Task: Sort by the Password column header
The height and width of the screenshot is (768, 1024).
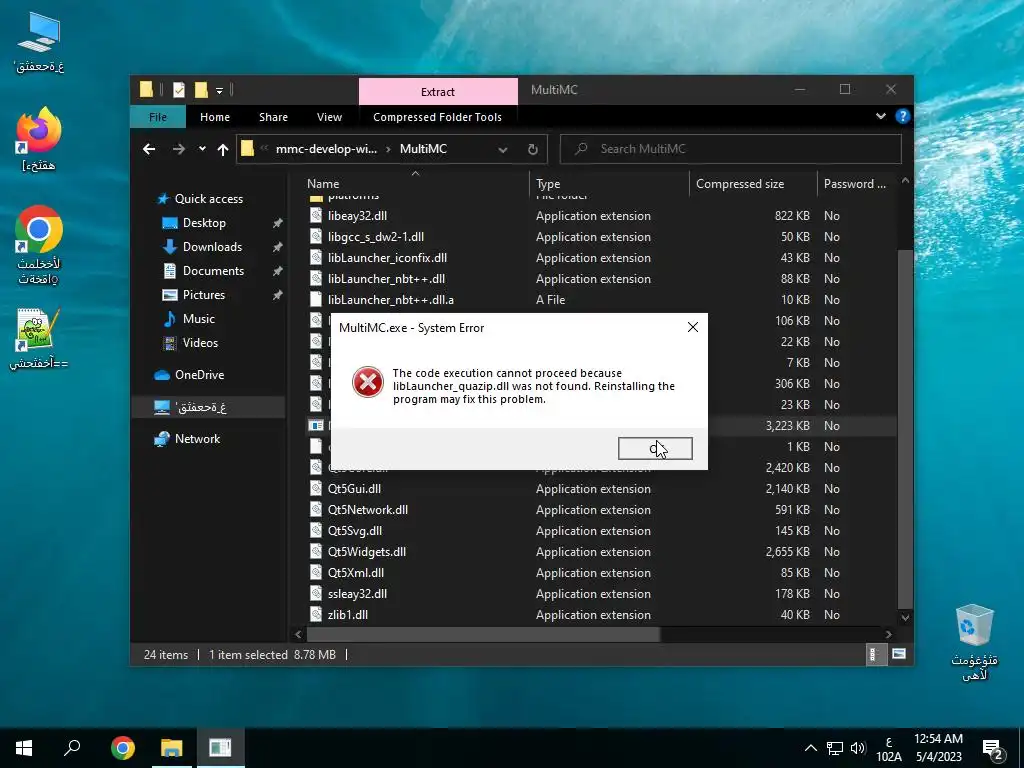Action: coord(856,184)
